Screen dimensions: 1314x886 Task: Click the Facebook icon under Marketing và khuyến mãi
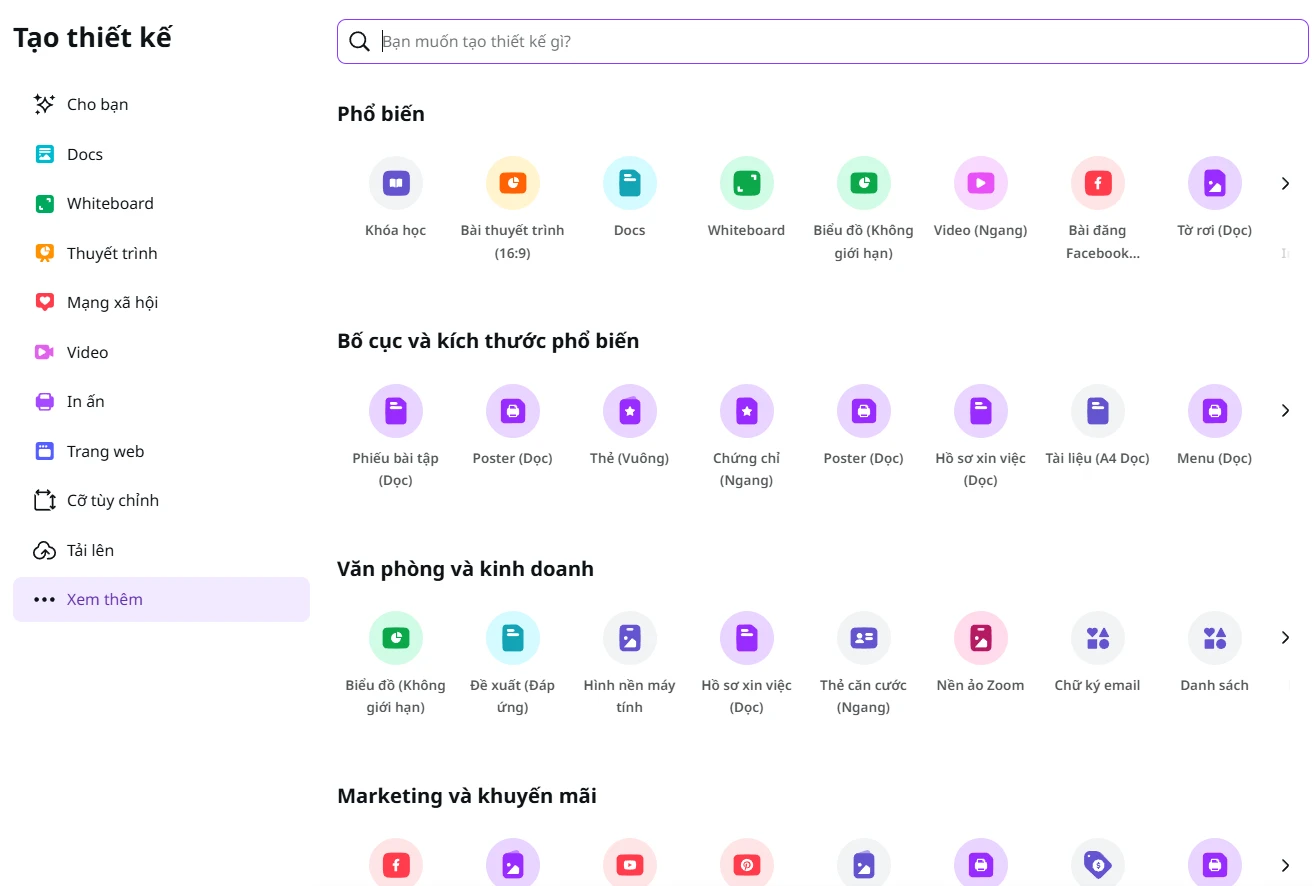[396, 862]
